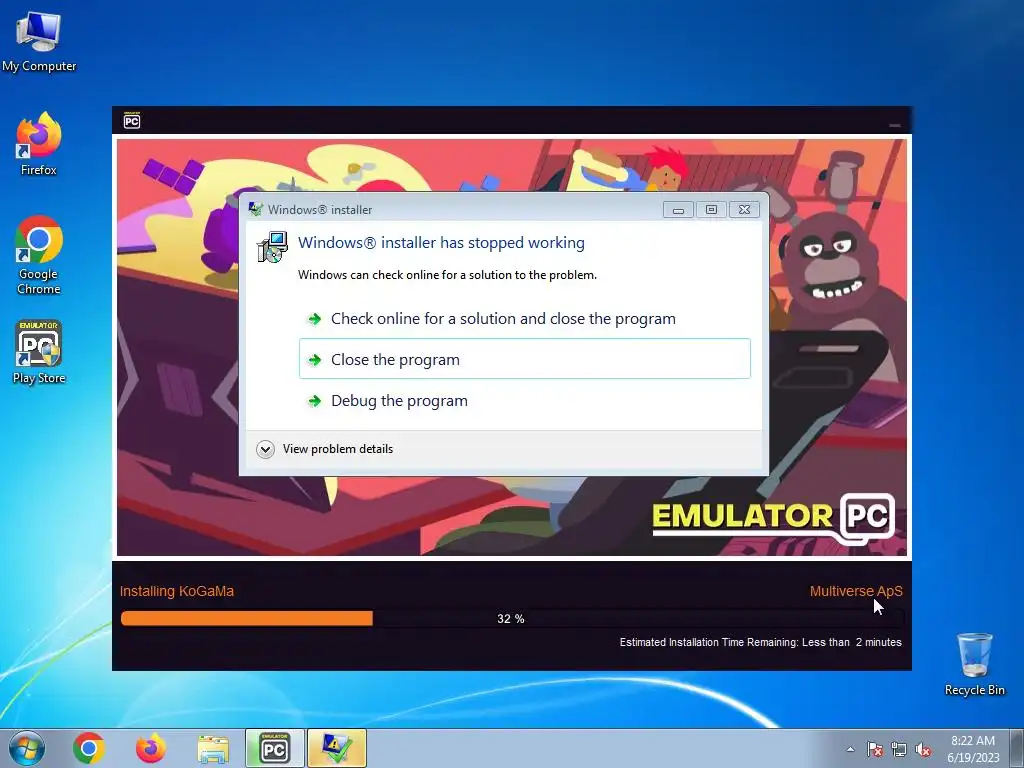The image size is (1024, 768).
Task: Open Action Center flag in tray
Action: [x=874, y=749]
